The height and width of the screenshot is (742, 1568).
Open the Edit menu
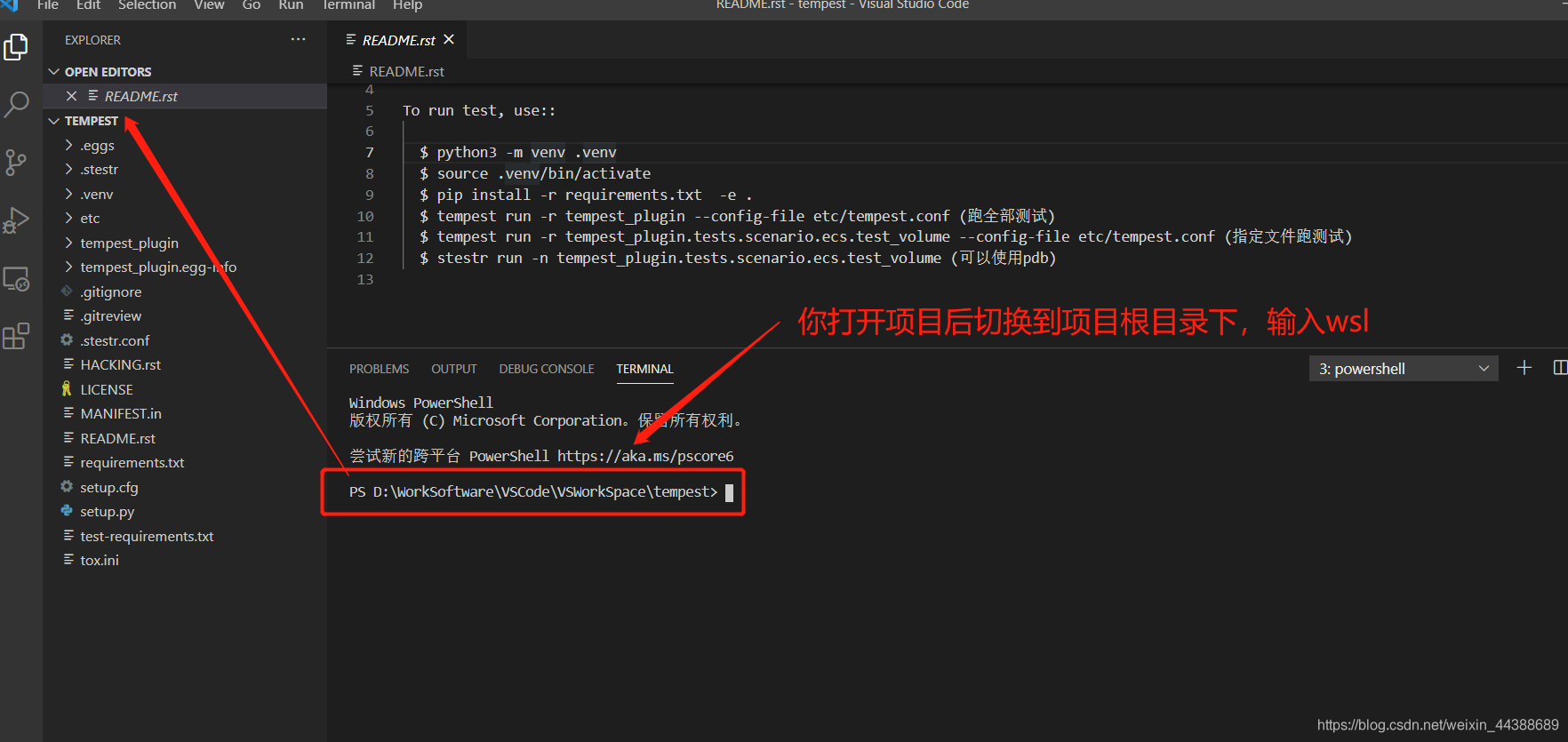89,5
